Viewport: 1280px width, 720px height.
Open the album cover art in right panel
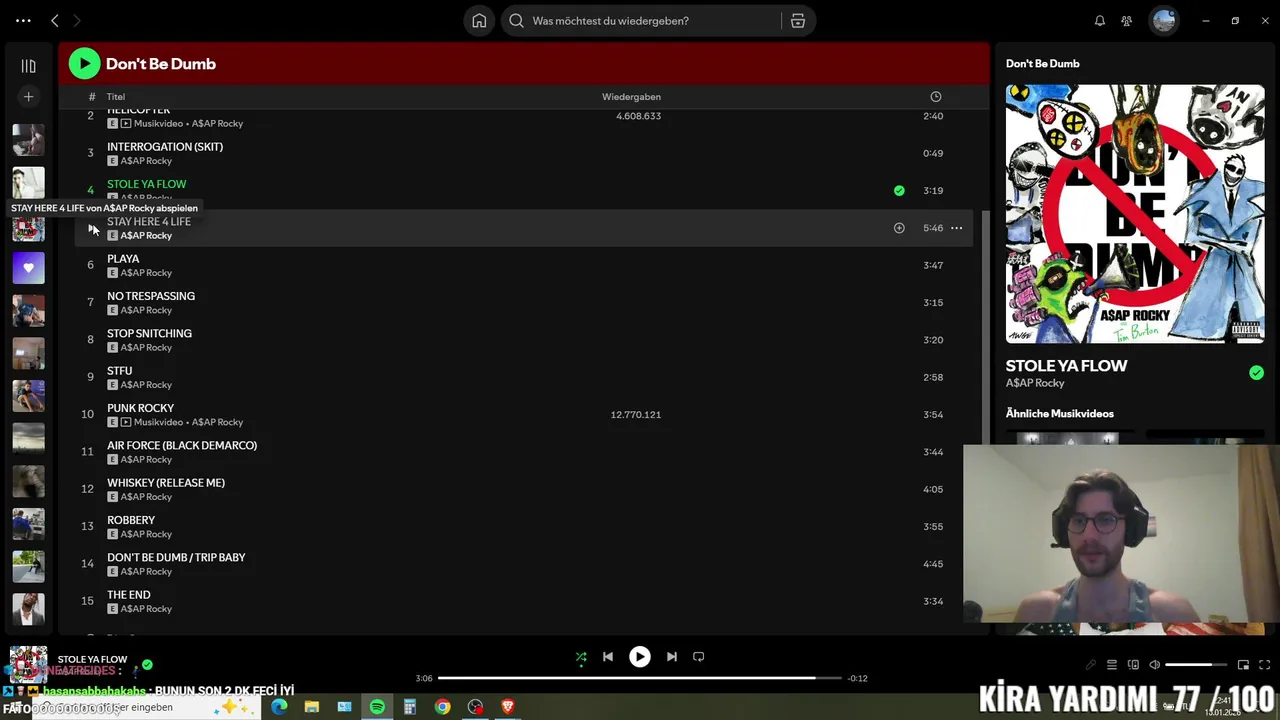tap(1135, 214)
